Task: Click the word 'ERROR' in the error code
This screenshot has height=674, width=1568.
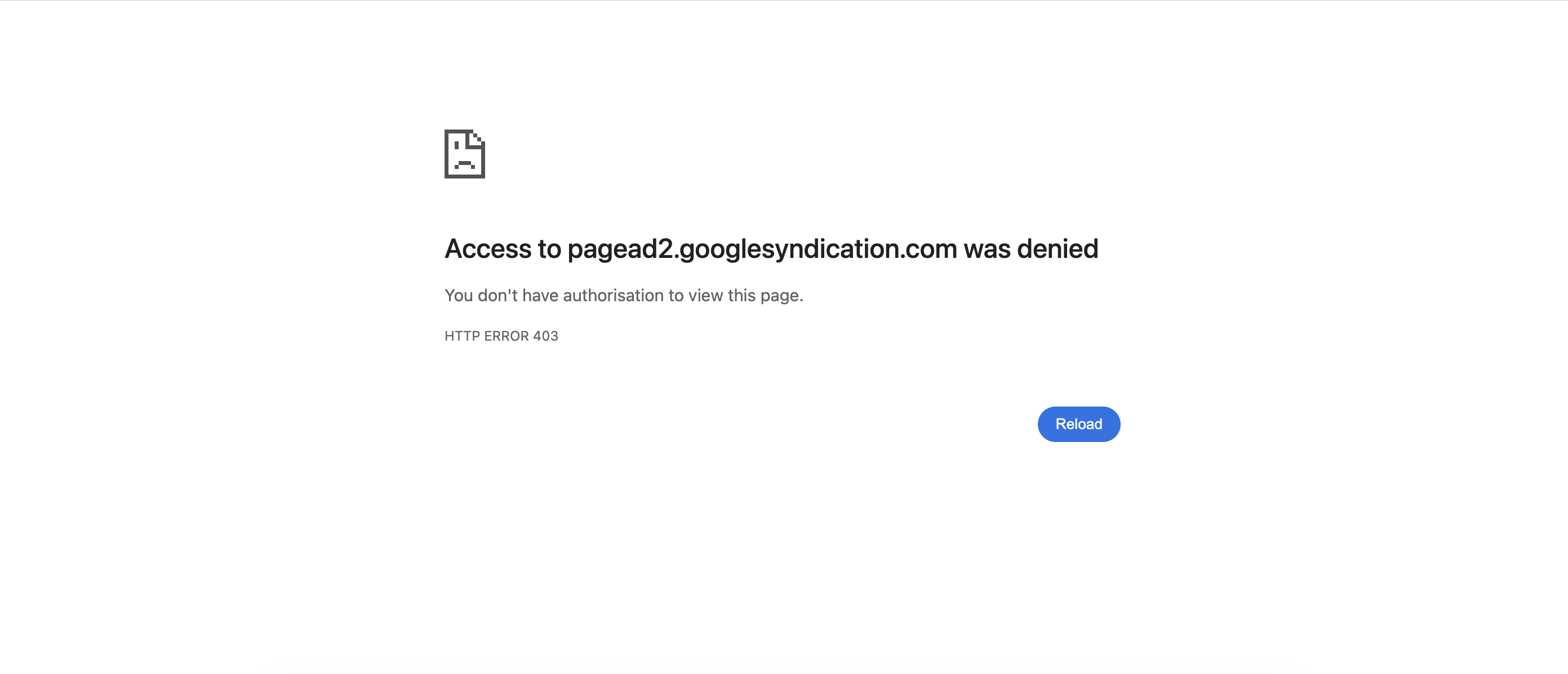Action: click(x=507, y=336)
